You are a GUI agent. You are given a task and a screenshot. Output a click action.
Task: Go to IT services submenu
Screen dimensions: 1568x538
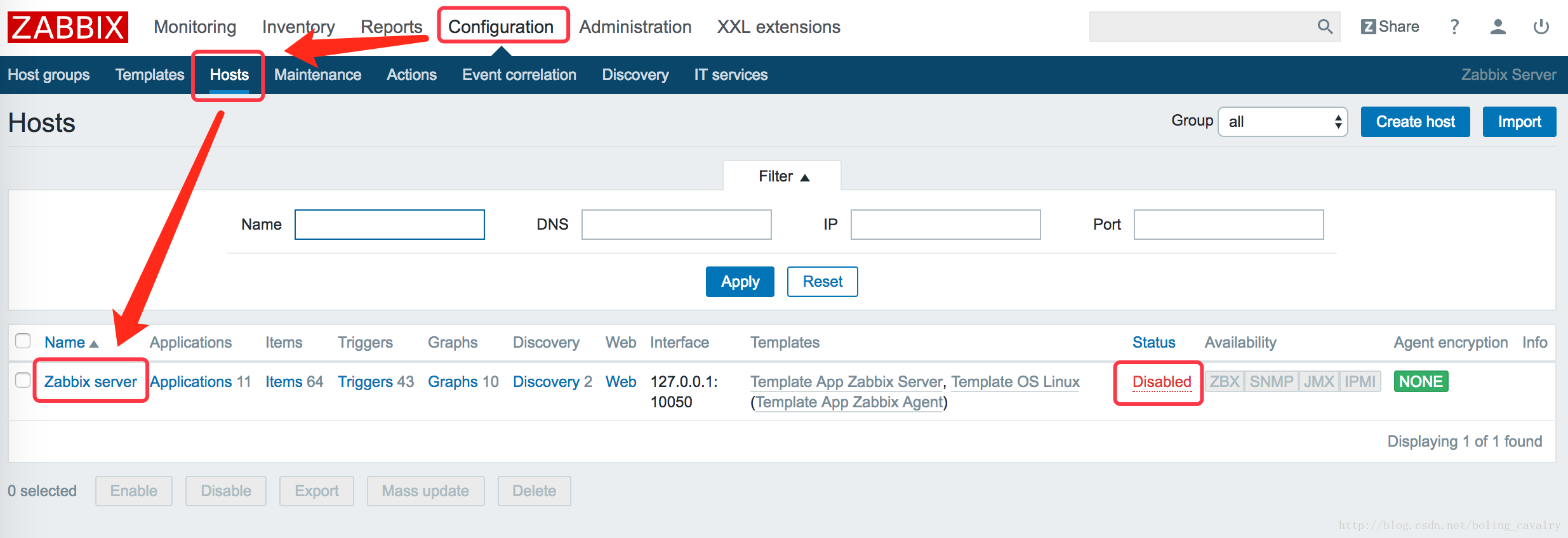[731, 75]
